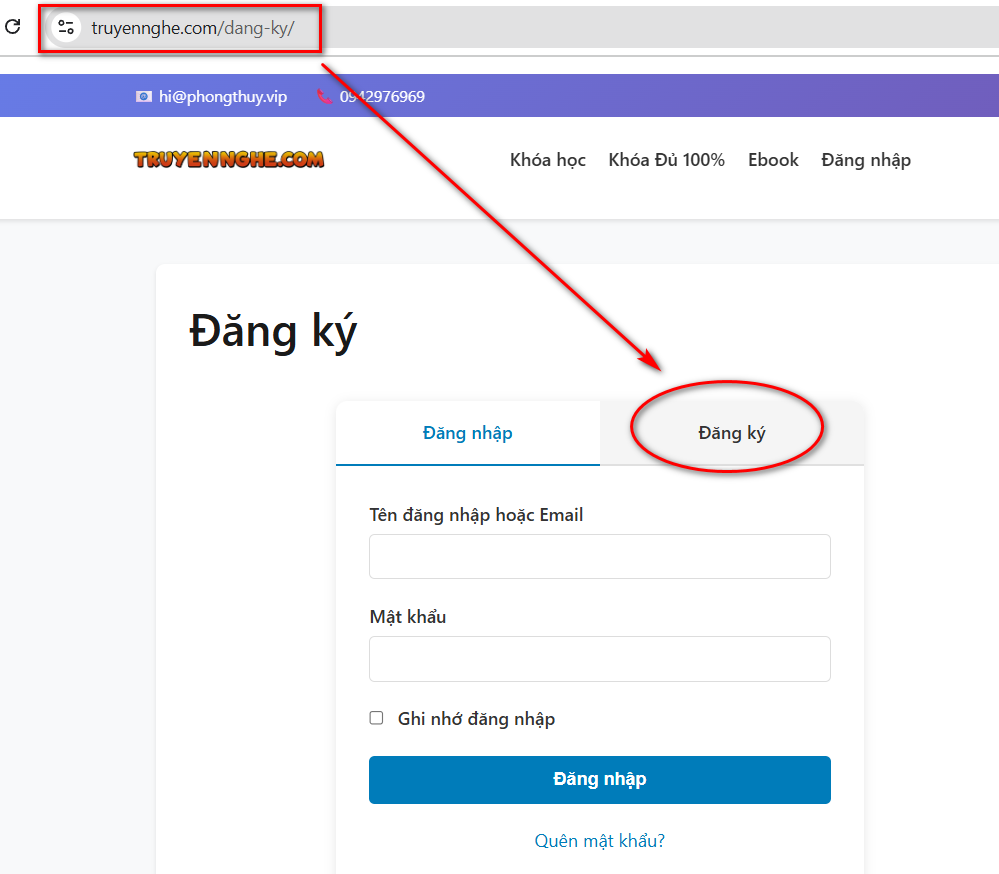Click the phone number 0942976969
This screenshot has height=874, width=999.
[383, 97]
